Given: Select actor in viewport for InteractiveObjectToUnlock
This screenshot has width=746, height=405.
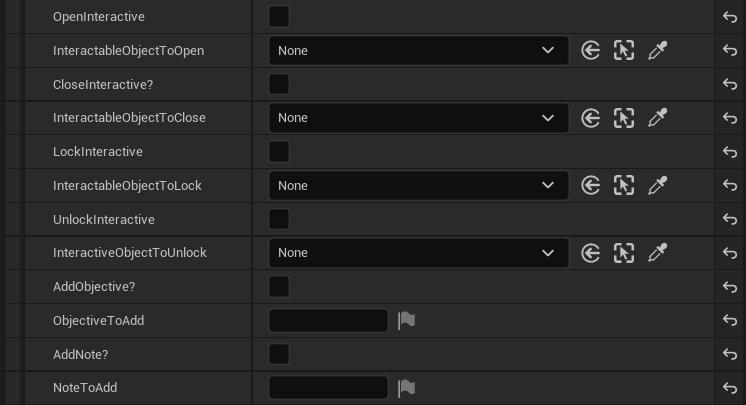Looking at the screenshot, I should click(624, 253).
